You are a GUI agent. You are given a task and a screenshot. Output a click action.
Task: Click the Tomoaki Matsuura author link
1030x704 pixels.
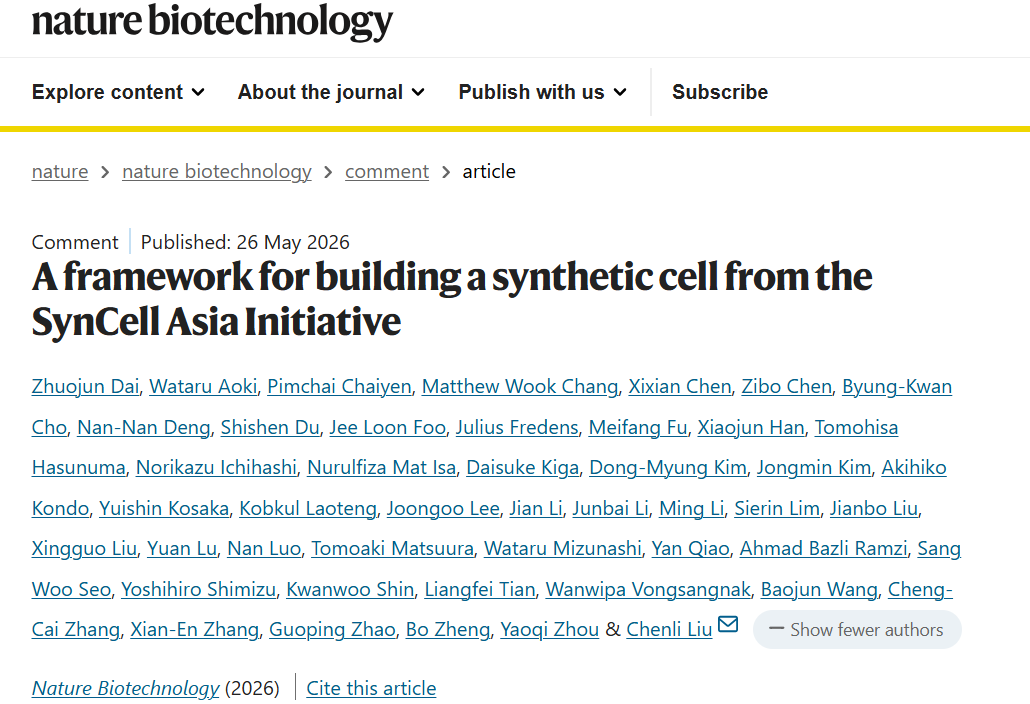pyautogui.click(x=392, y=548)
